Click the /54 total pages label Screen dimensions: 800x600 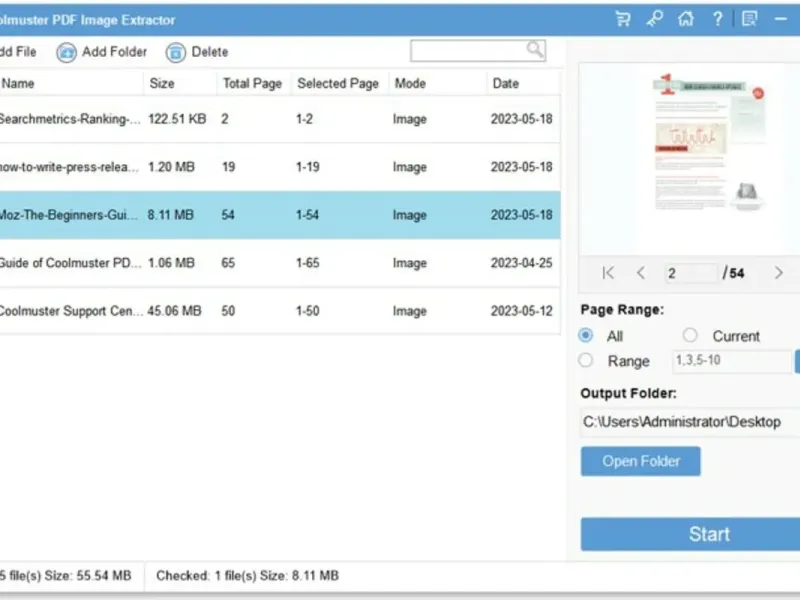click(x=734, y=273)
